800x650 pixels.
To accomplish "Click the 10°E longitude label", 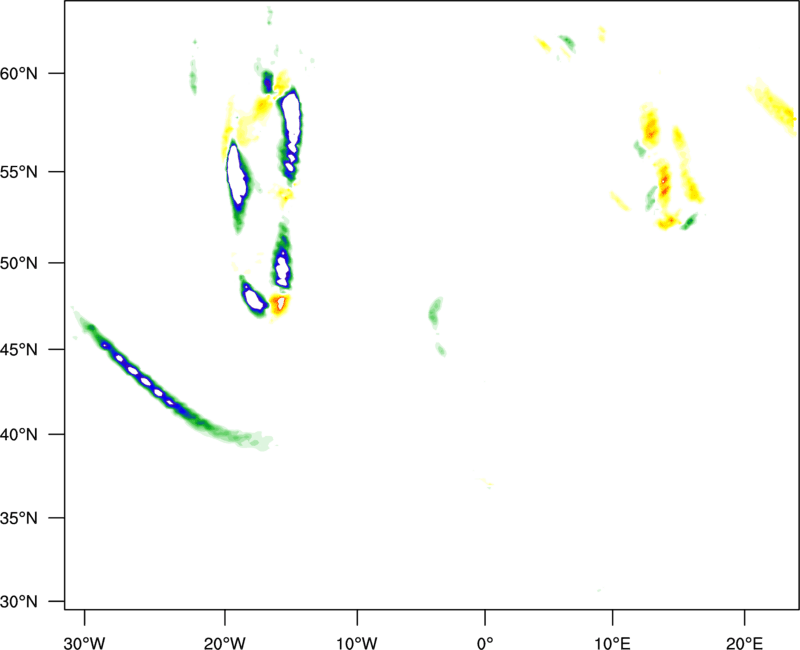I will [612, 643].
